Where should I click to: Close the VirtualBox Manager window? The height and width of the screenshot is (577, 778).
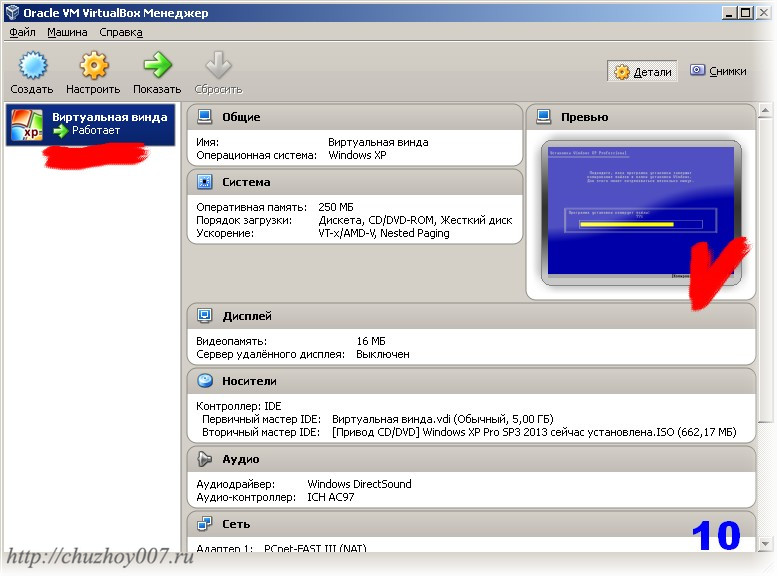pos(763,13)
